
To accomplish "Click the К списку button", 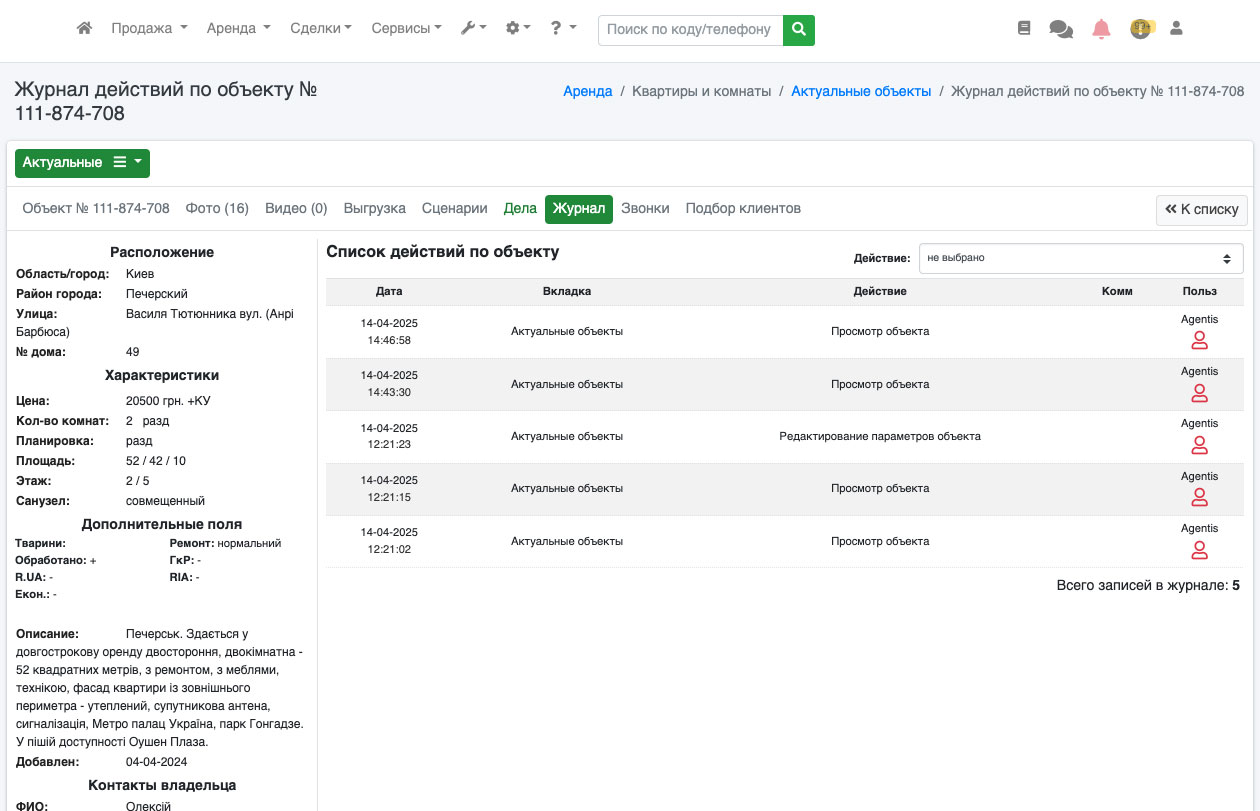I will pos(1201,210).
